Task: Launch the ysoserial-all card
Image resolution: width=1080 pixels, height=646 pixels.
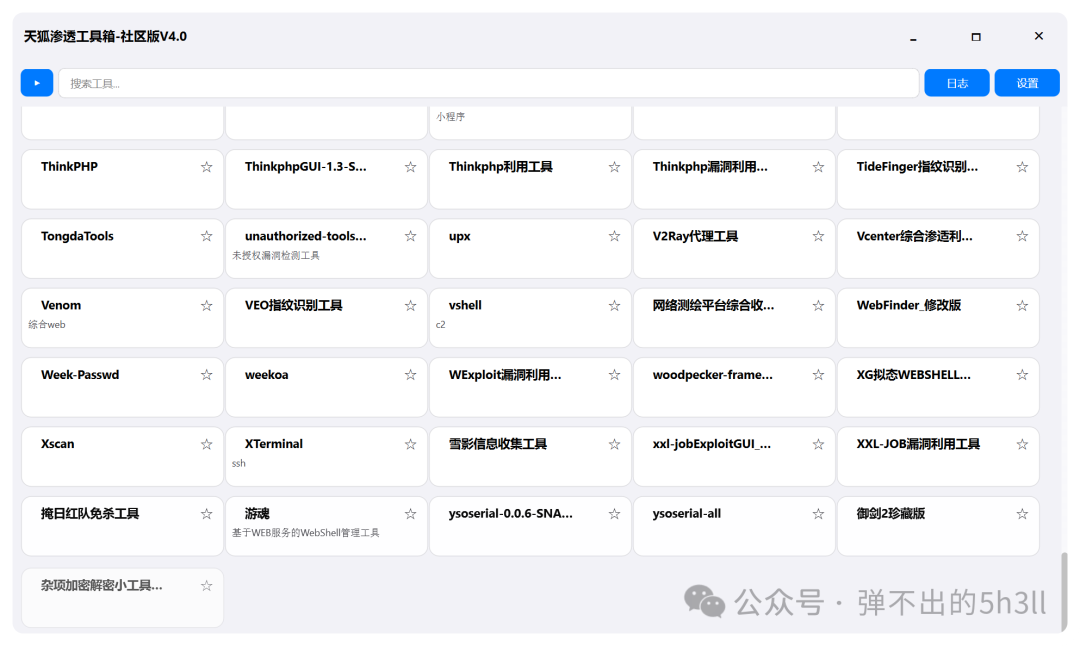Action: [x=734, y=526]
